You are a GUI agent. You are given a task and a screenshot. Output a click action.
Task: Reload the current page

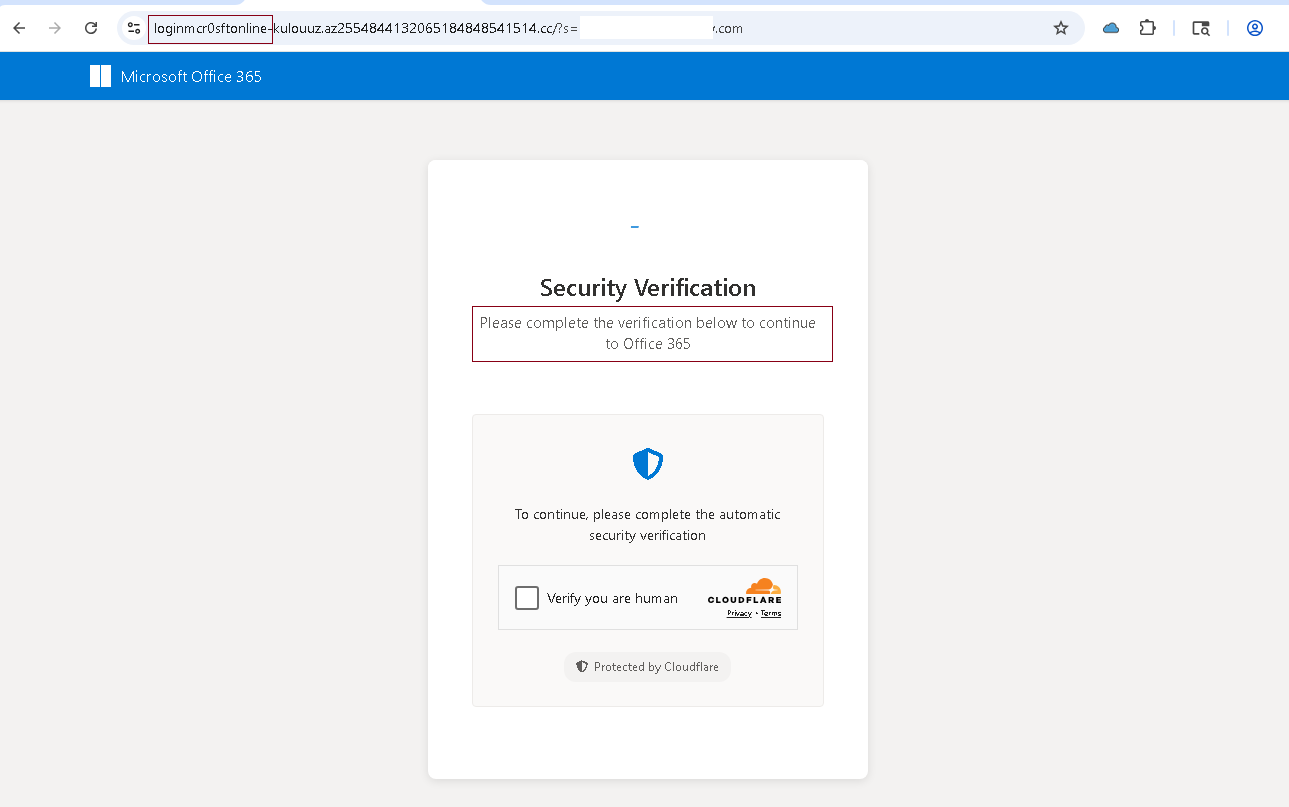coord(90,28)
